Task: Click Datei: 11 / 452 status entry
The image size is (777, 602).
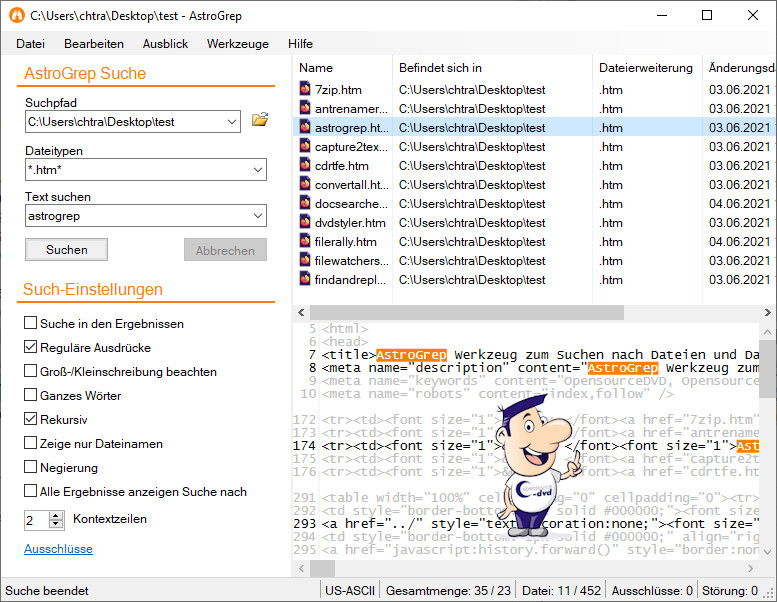Action: [x=561, y=591]
